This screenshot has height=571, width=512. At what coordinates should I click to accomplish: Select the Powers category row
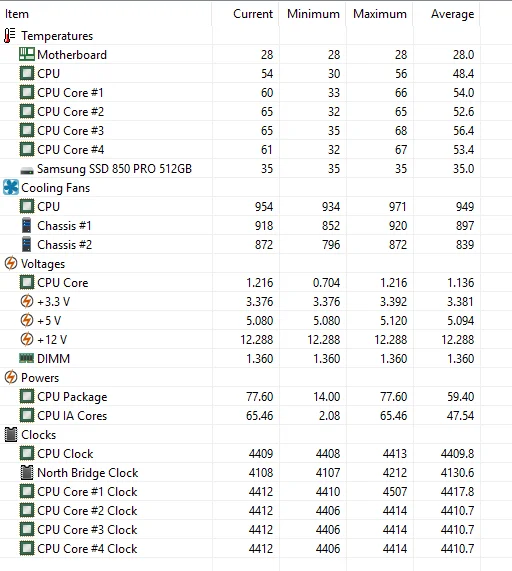point(240,377)
